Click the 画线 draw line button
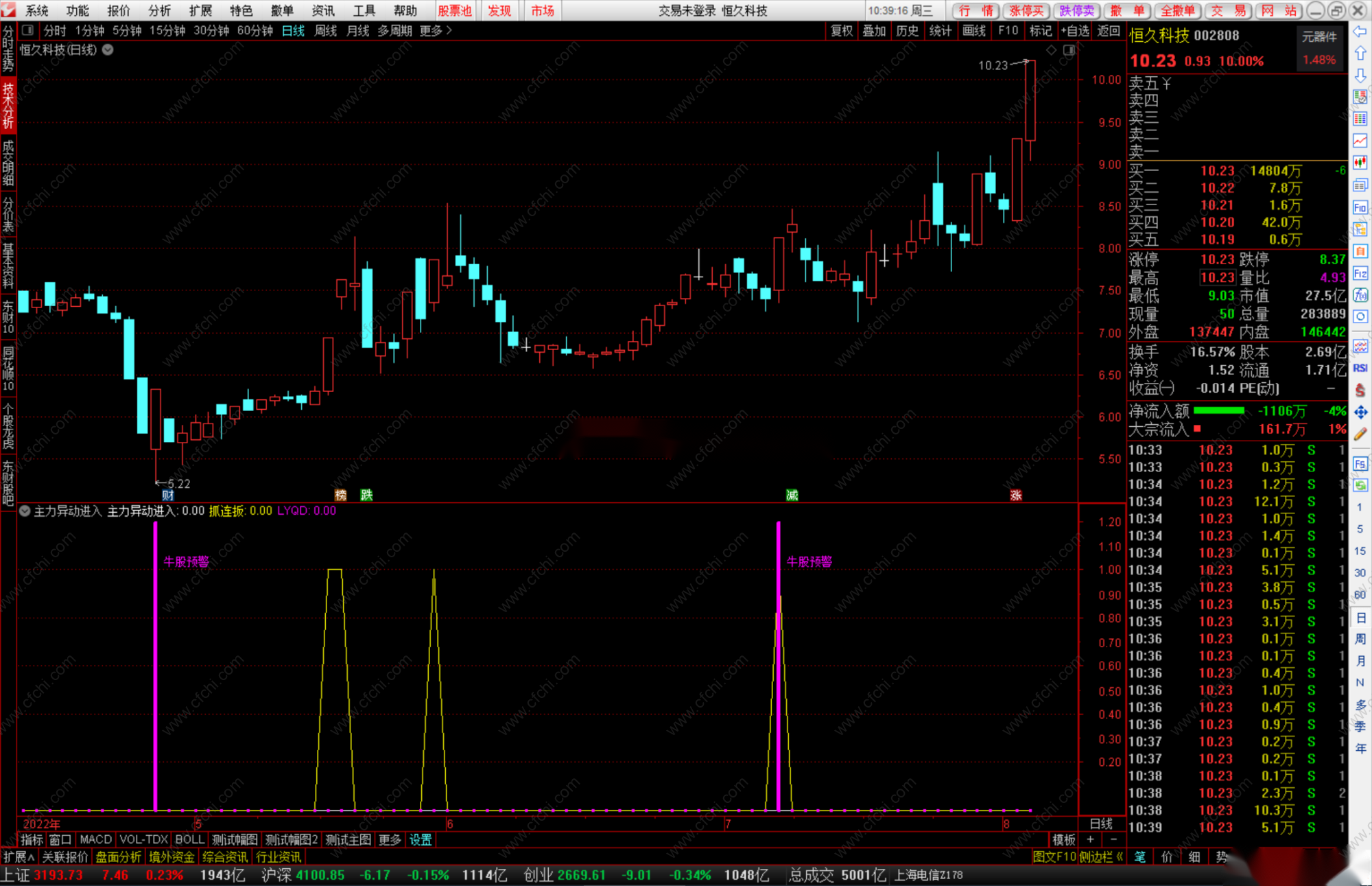The height and width of the screenshot is (886, 1372). pyautogui.click(x=973, y=30)
